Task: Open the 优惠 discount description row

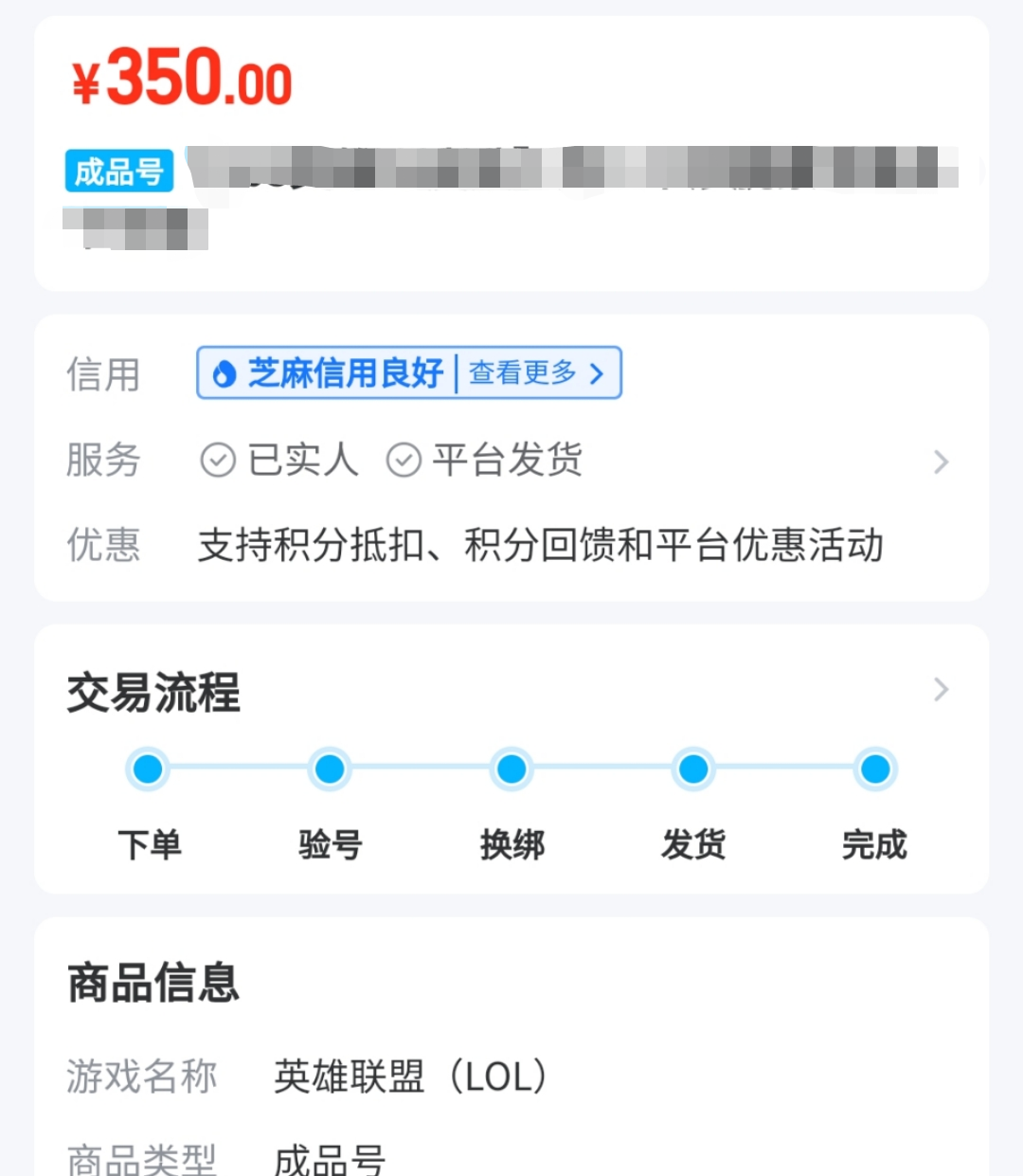Action: pyautogui.click(x=540, y=546)
